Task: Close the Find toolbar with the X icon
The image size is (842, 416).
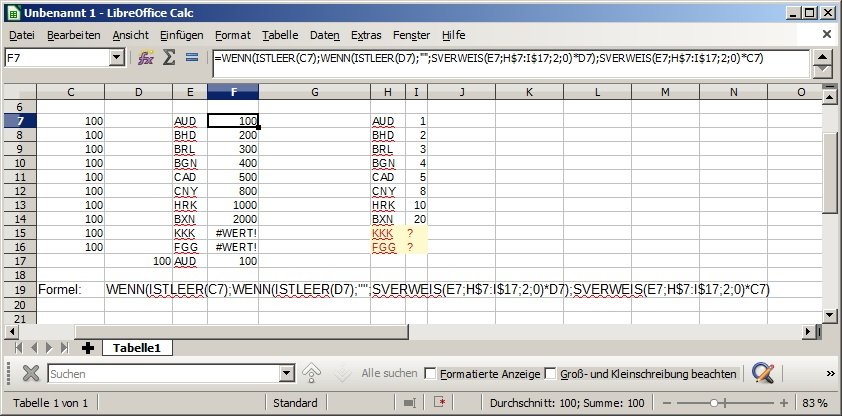Action: [32, 374]
